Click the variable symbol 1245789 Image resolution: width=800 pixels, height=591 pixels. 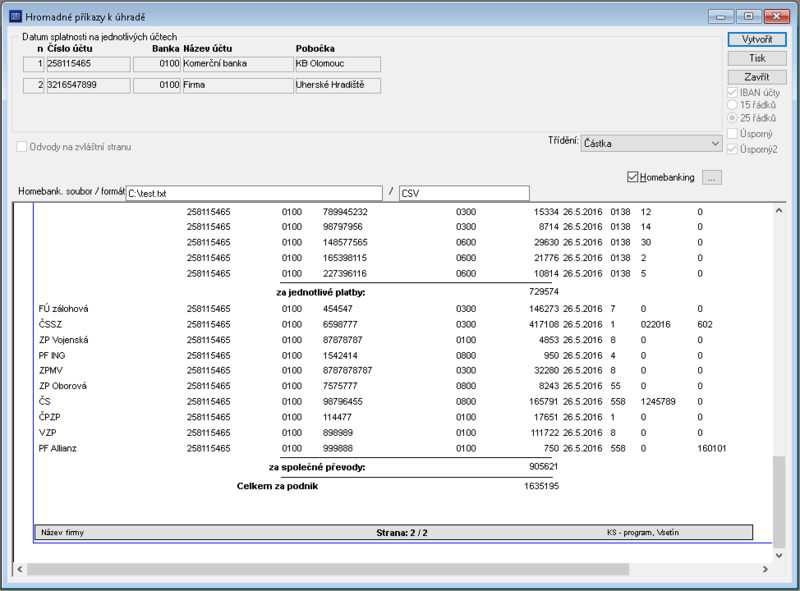[x=658, y=402]
